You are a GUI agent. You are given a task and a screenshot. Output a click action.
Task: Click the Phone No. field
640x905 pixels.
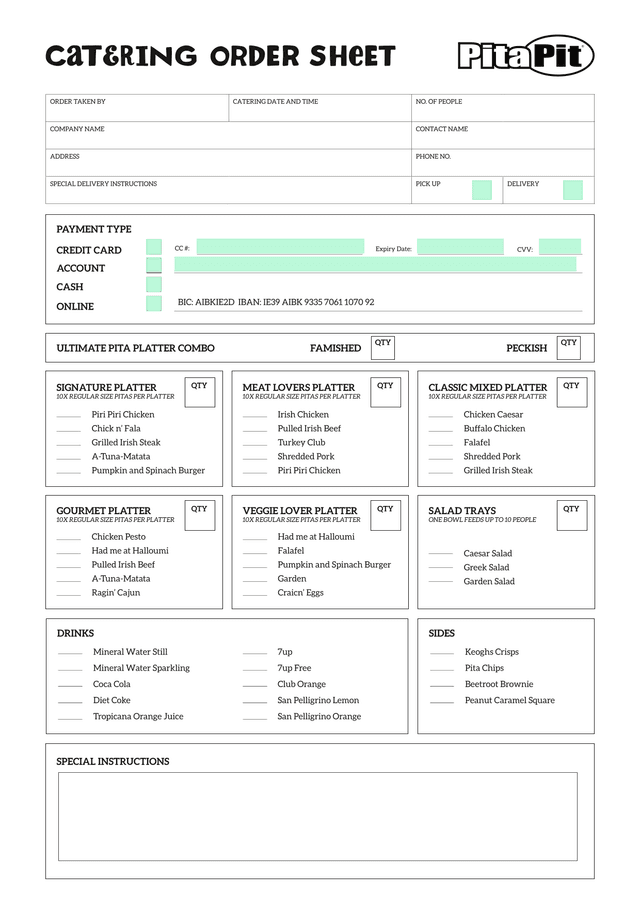pyautogui.click(x=503, y=163)
